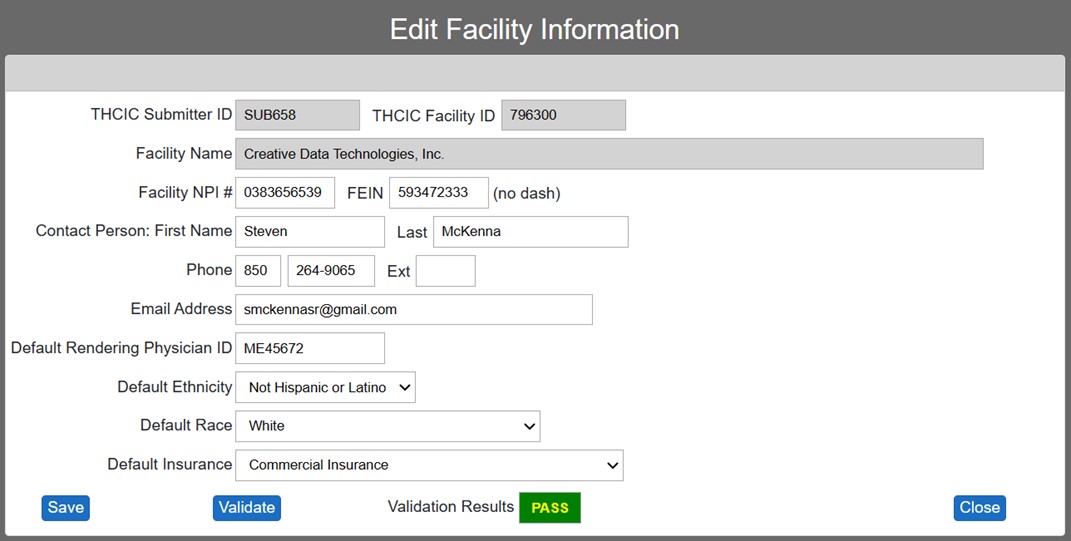Image resolution: width=1071 pixels, height=541 pixels.
Task: Click the Save button
Action: (x=66, y=508)
